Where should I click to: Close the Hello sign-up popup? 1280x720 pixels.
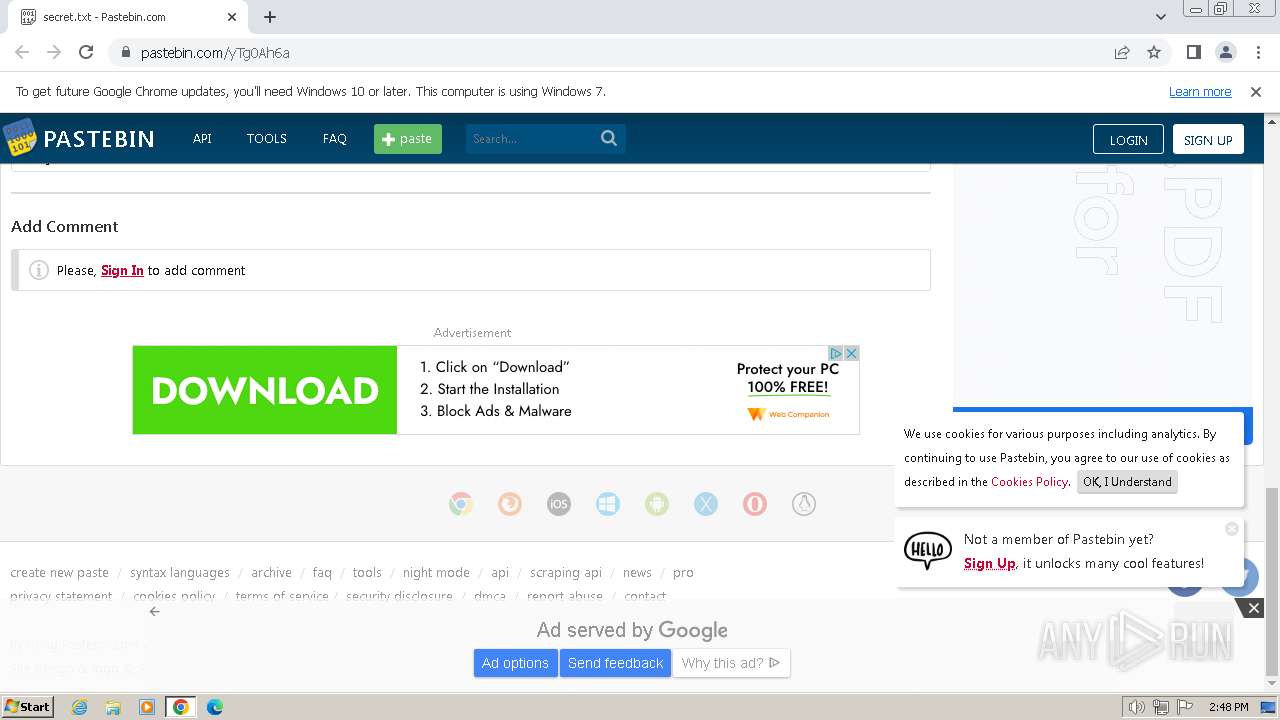[x=1232, y=528]
